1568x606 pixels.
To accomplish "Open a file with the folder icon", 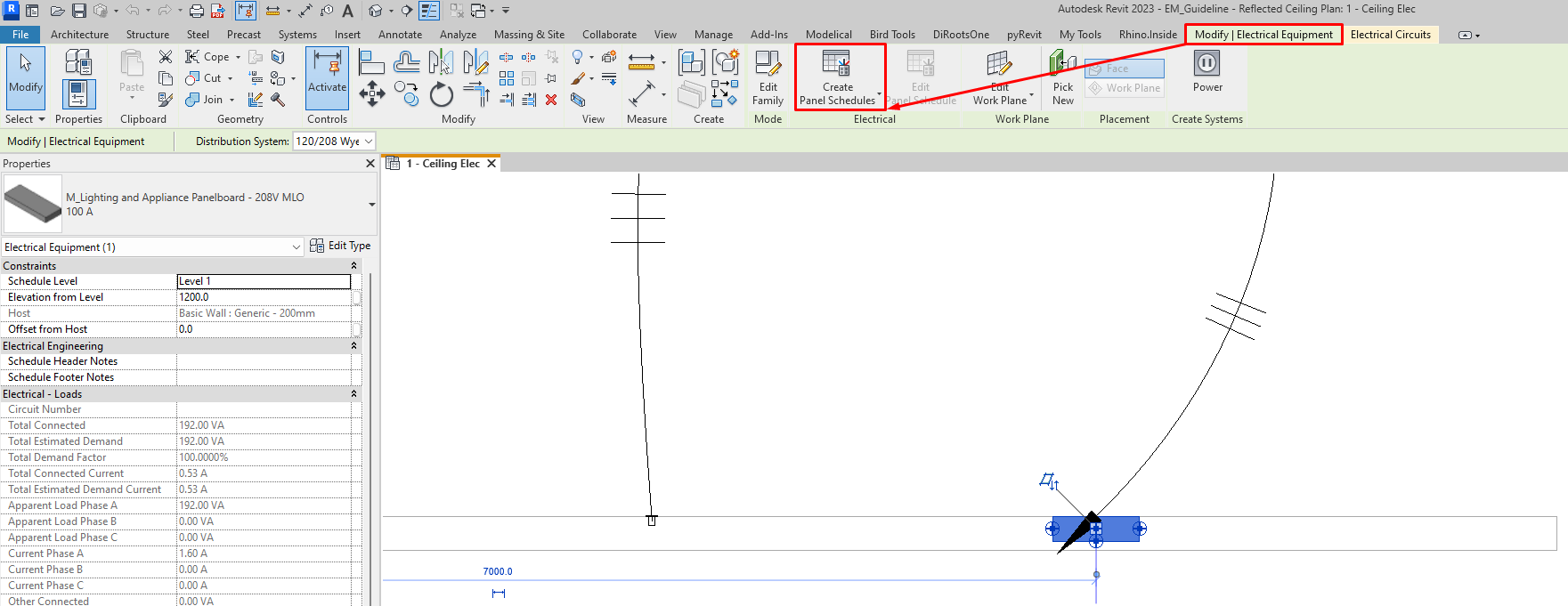I will (57, 11).
